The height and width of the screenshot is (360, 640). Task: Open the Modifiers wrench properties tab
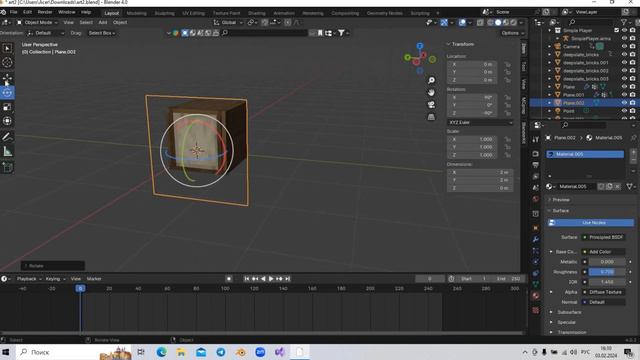click(x=536, y=239)
